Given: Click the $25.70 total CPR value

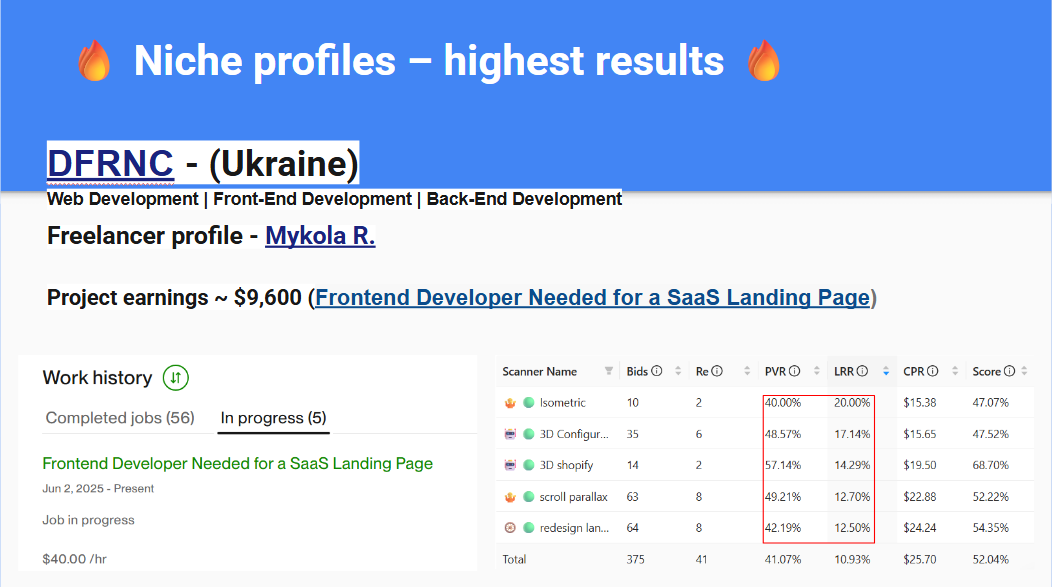Looking at the screenshot, I should (919, 559).
